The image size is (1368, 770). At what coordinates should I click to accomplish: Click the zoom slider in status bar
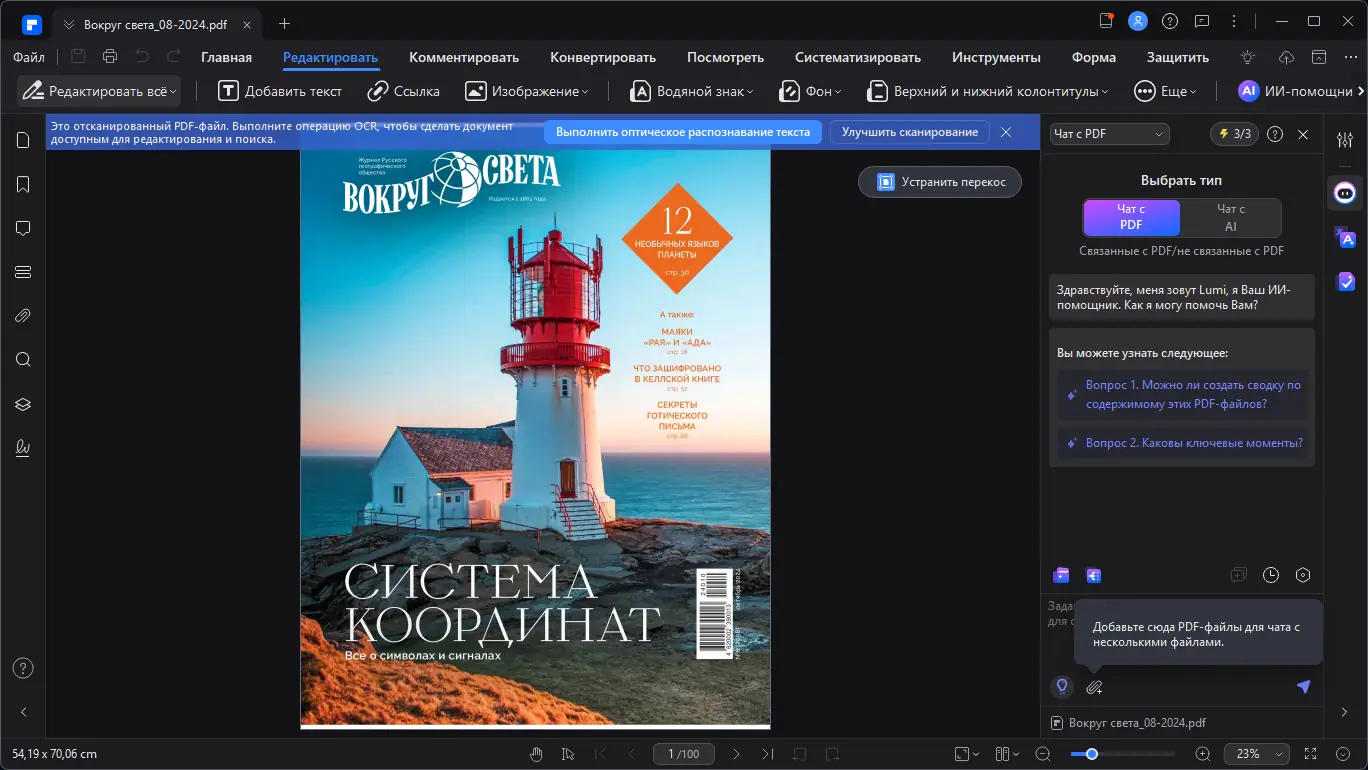point(1122,754)
